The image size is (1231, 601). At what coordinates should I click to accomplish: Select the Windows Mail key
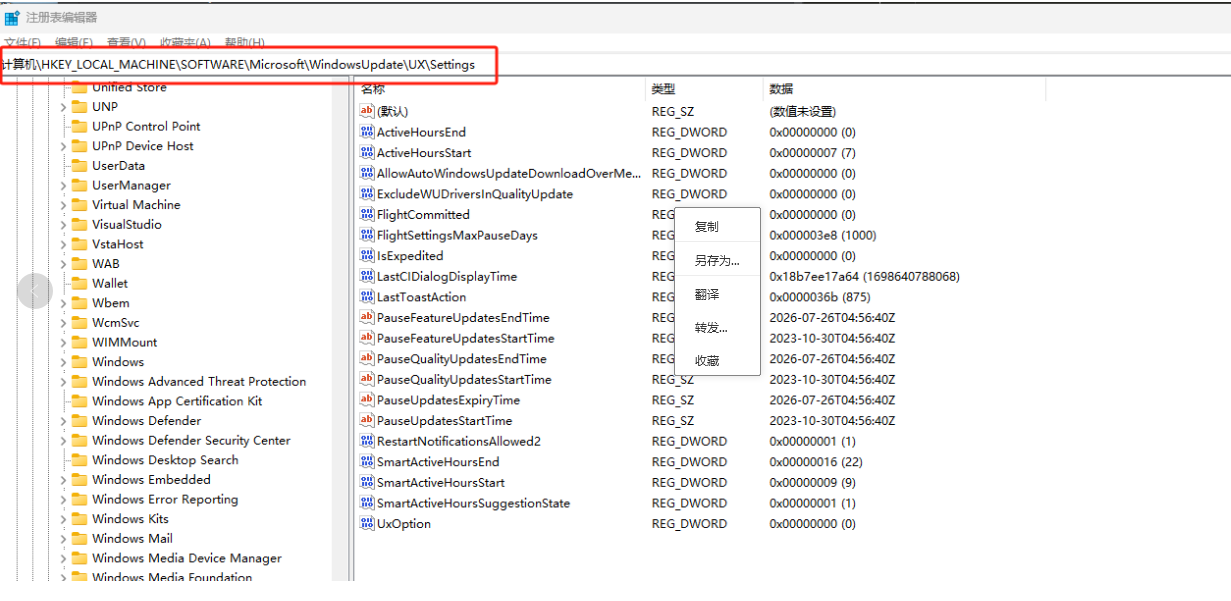[x=132, y=539]
